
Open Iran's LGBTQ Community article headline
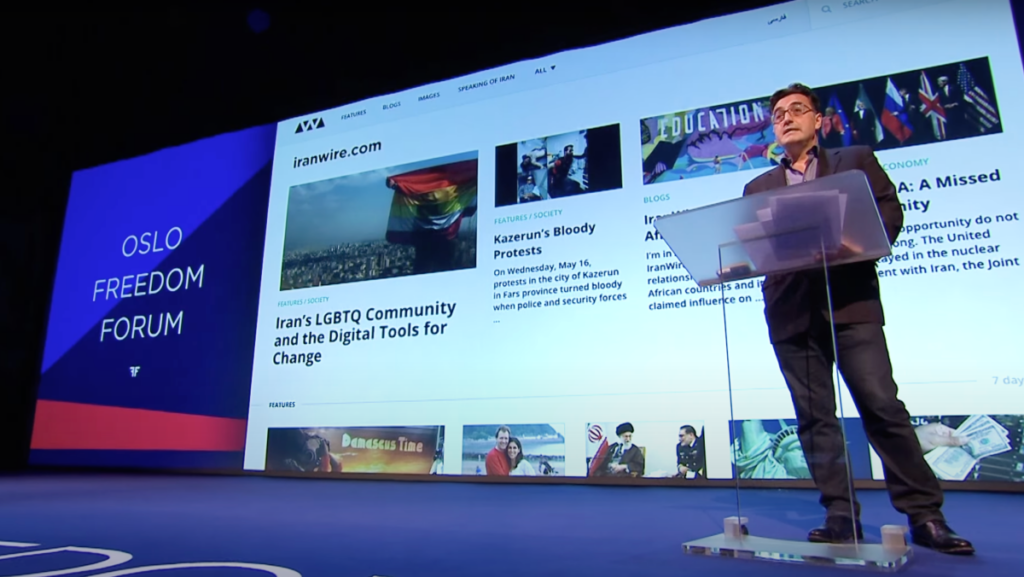point(364,332)
